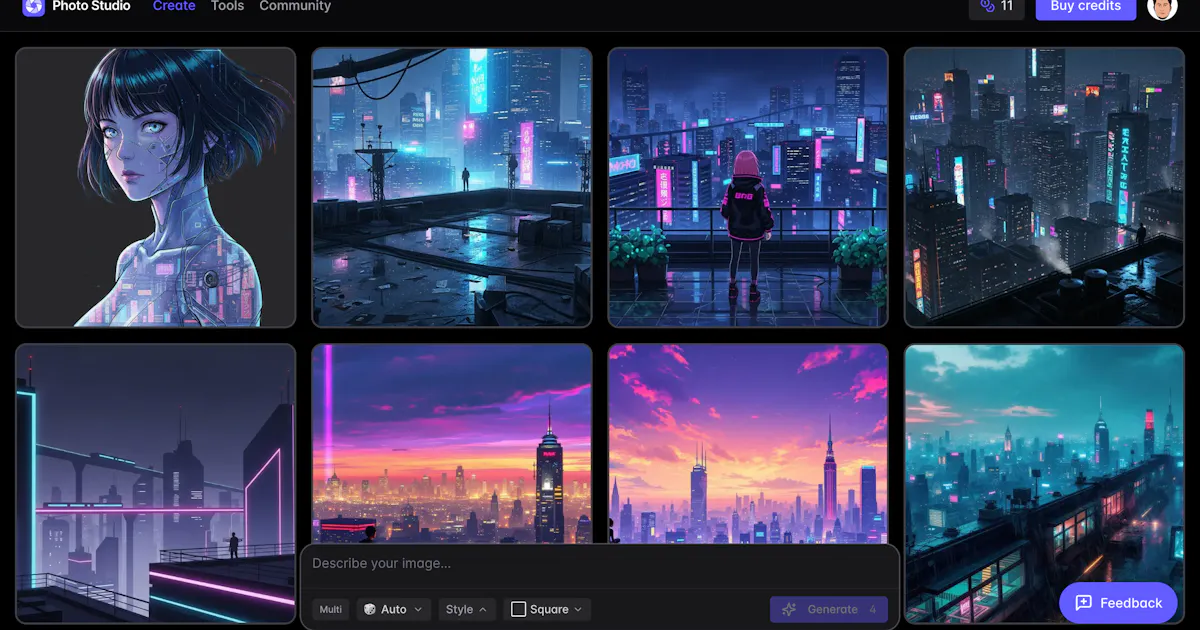Go to the Community tab
Image resolution: width=1200 pixels, height=630 pixels.
[x=295, y=6]
